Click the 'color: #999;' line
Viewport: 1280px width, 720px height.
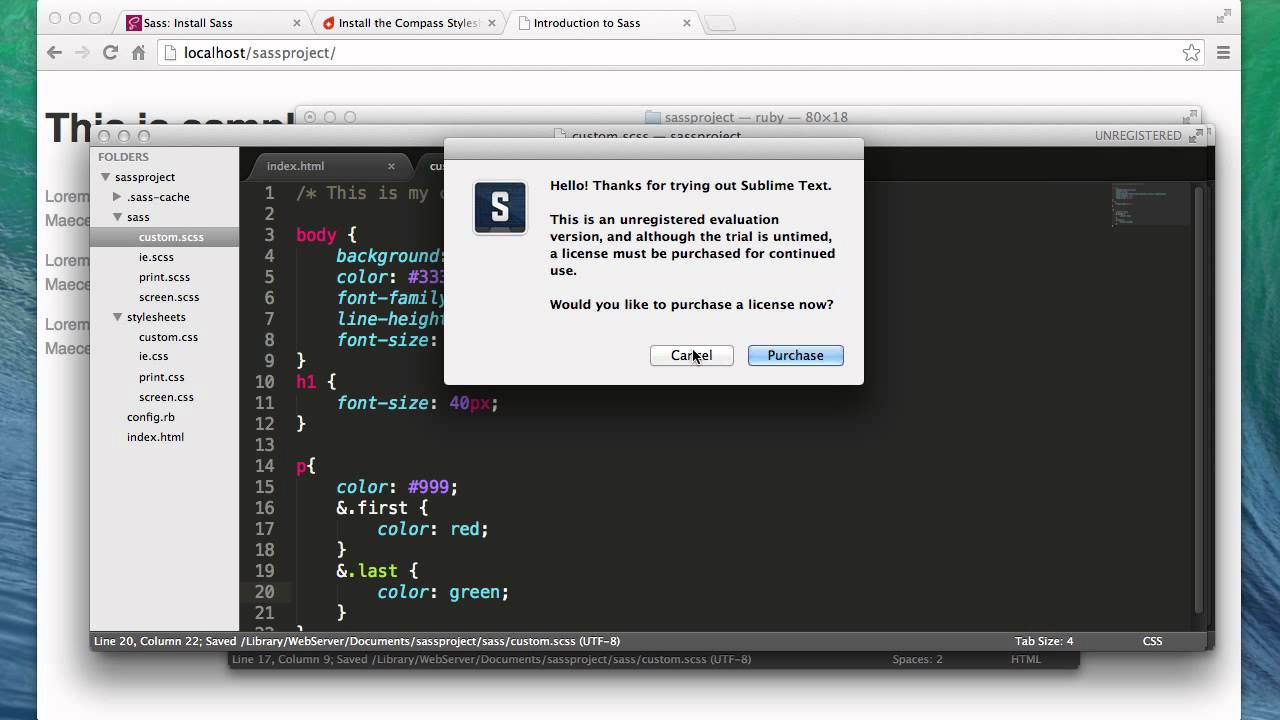point(397,487)
